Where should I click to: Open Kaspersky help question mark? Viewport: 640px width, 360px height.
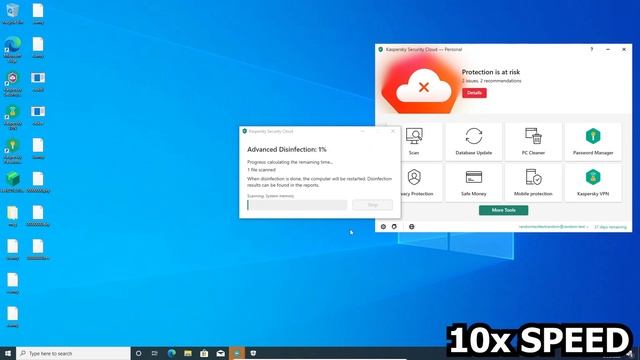click(591, 49)
